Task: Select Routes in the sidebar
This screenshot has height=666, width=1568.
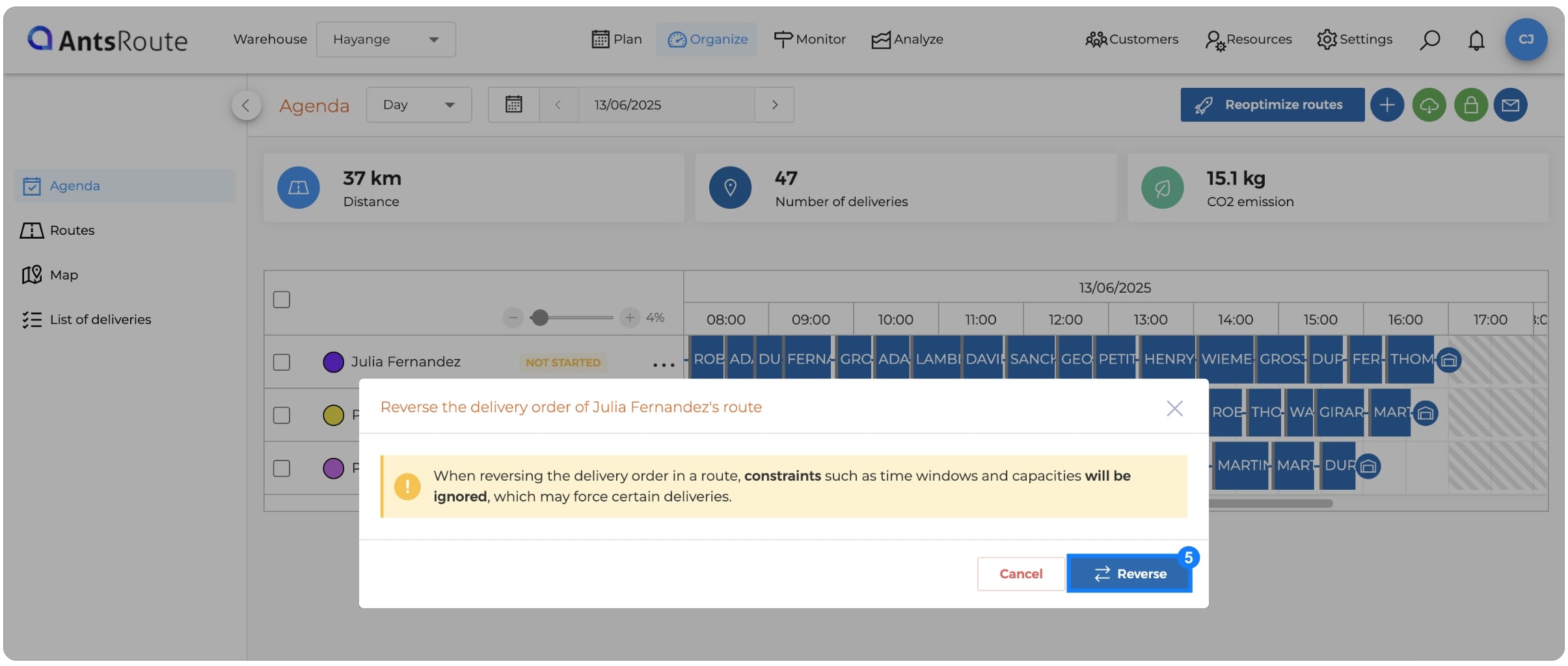Action: coord(57,230)
